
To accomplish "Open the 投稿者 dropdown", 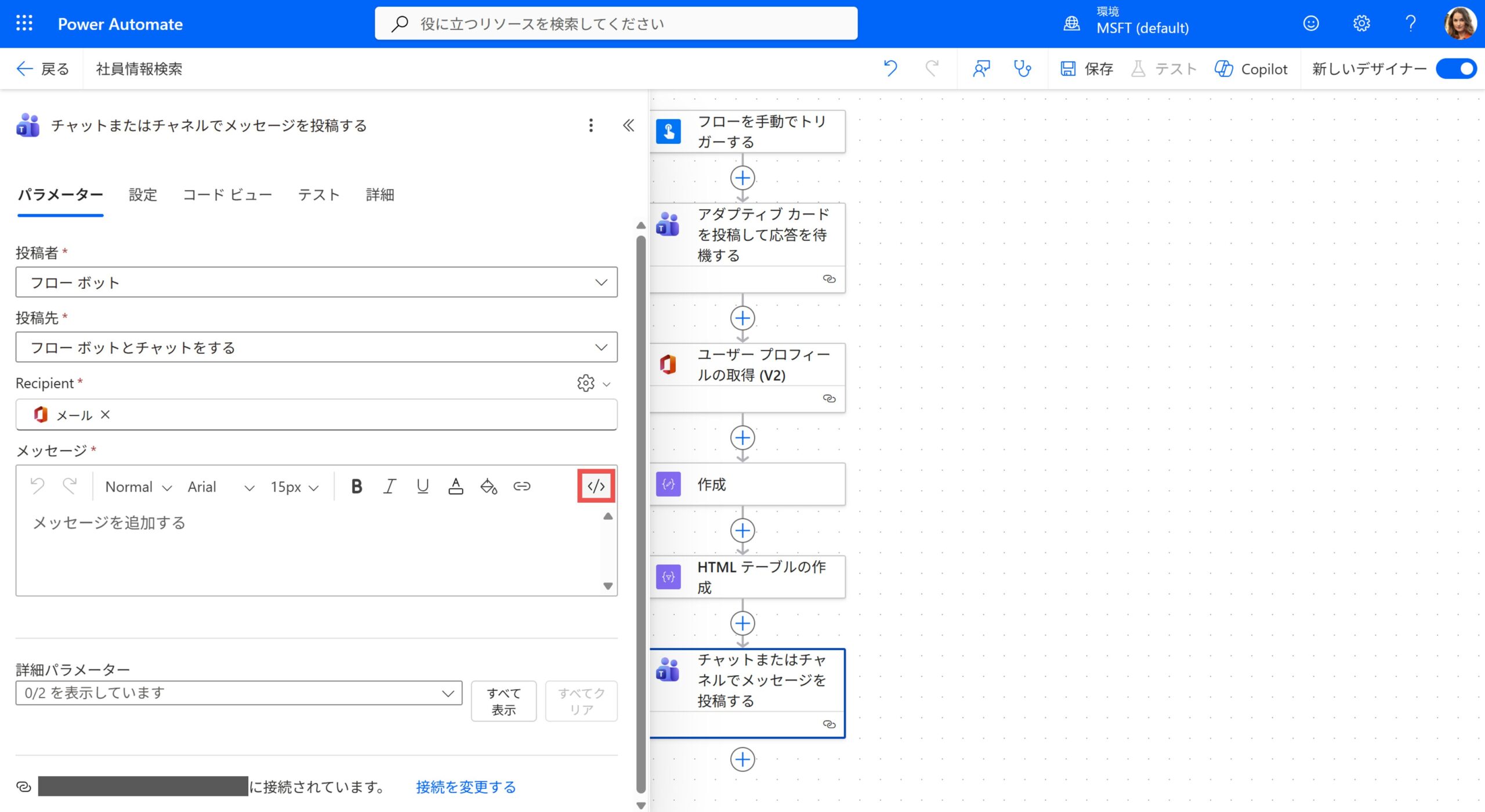I will tap(316, 282).
